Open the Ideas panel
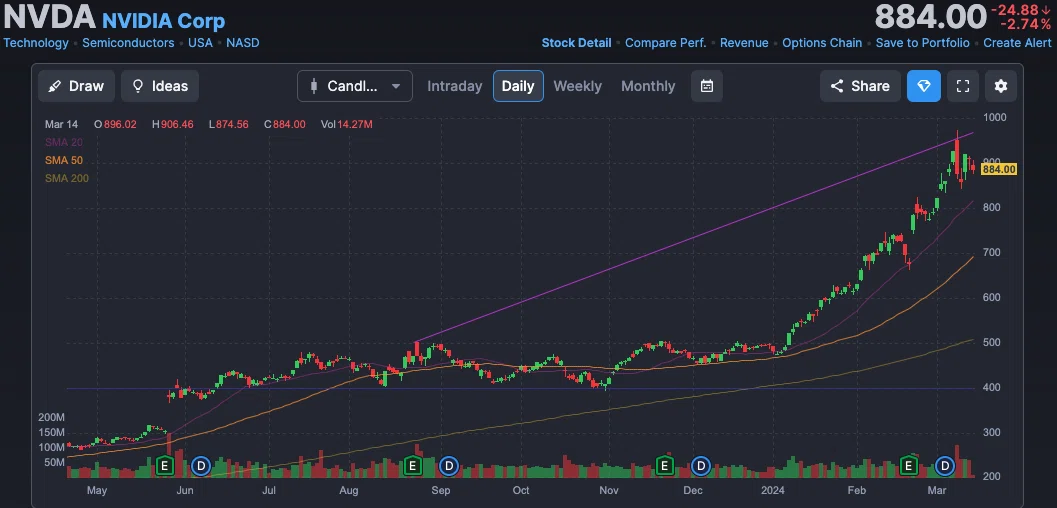The width and height of the screenshot is (1057, 508). point(160,86)
